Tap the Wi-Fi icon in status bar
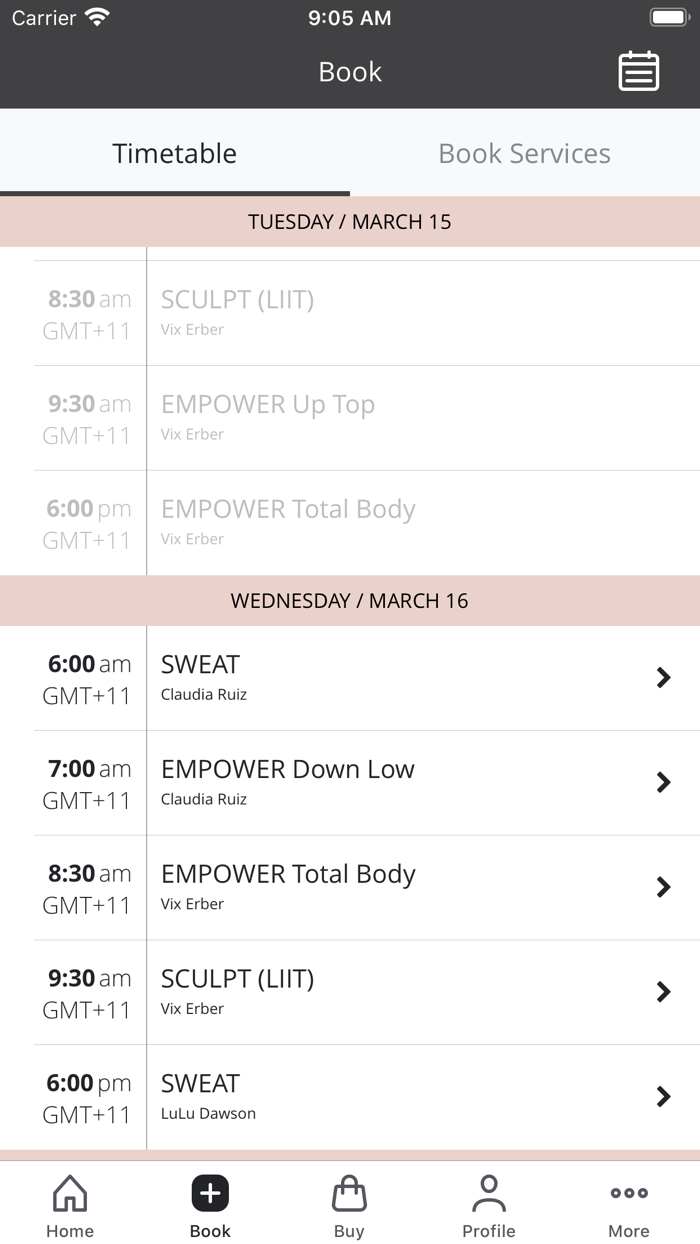The height and width of the screenshot is (1244, 700). coord(95,16)
